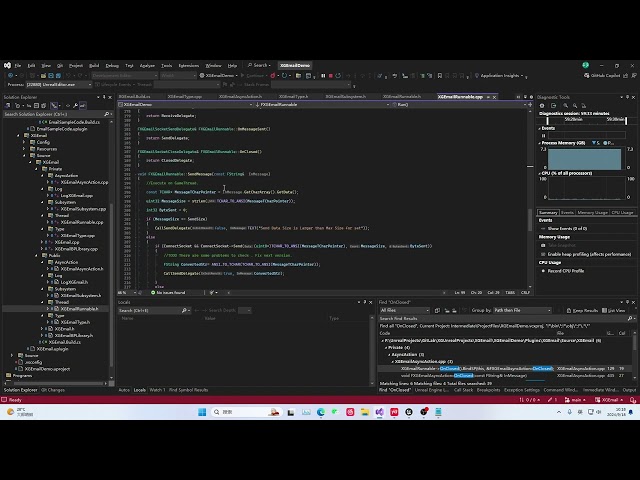Open the Extensions menu
The width and height of the screenshot is (640, 480).
189,66
